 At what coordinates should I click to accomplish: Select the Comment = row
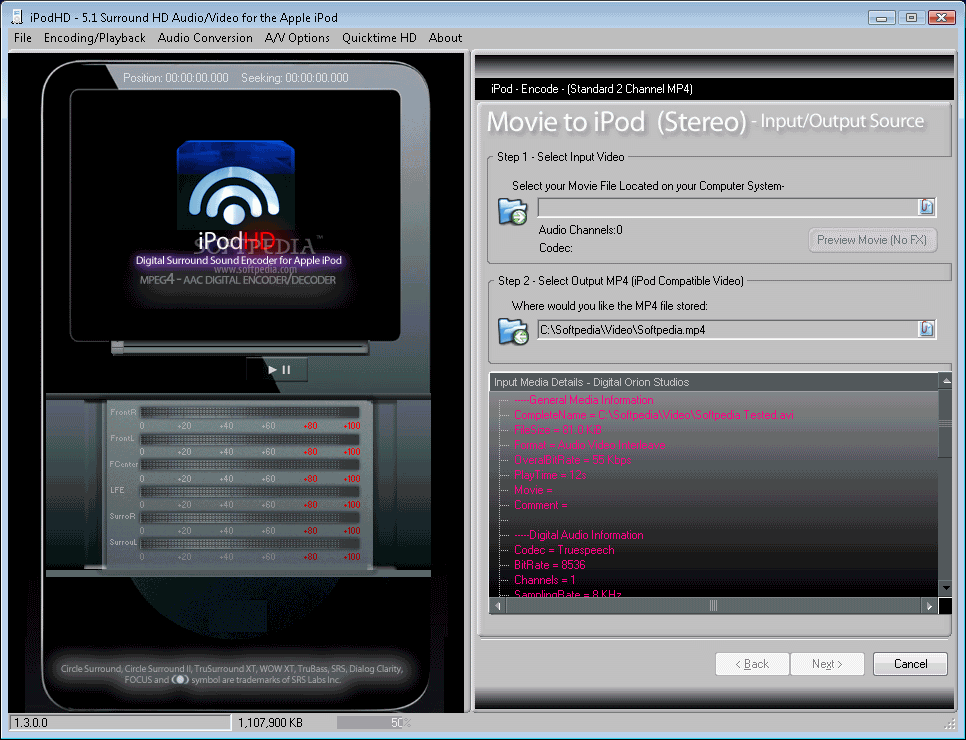coord(540,505)
